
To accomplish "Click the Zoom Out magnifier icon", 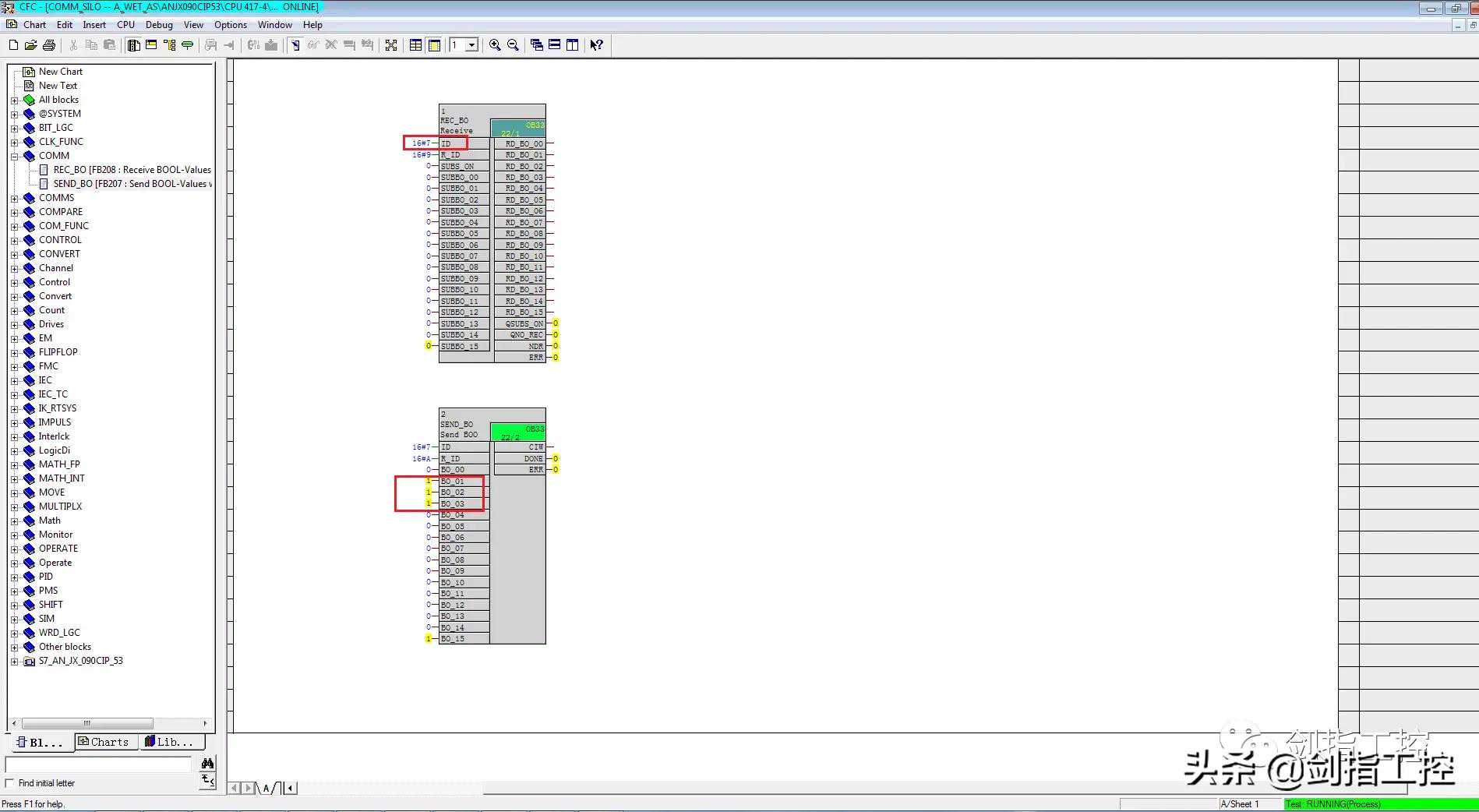I will (513, 45).
